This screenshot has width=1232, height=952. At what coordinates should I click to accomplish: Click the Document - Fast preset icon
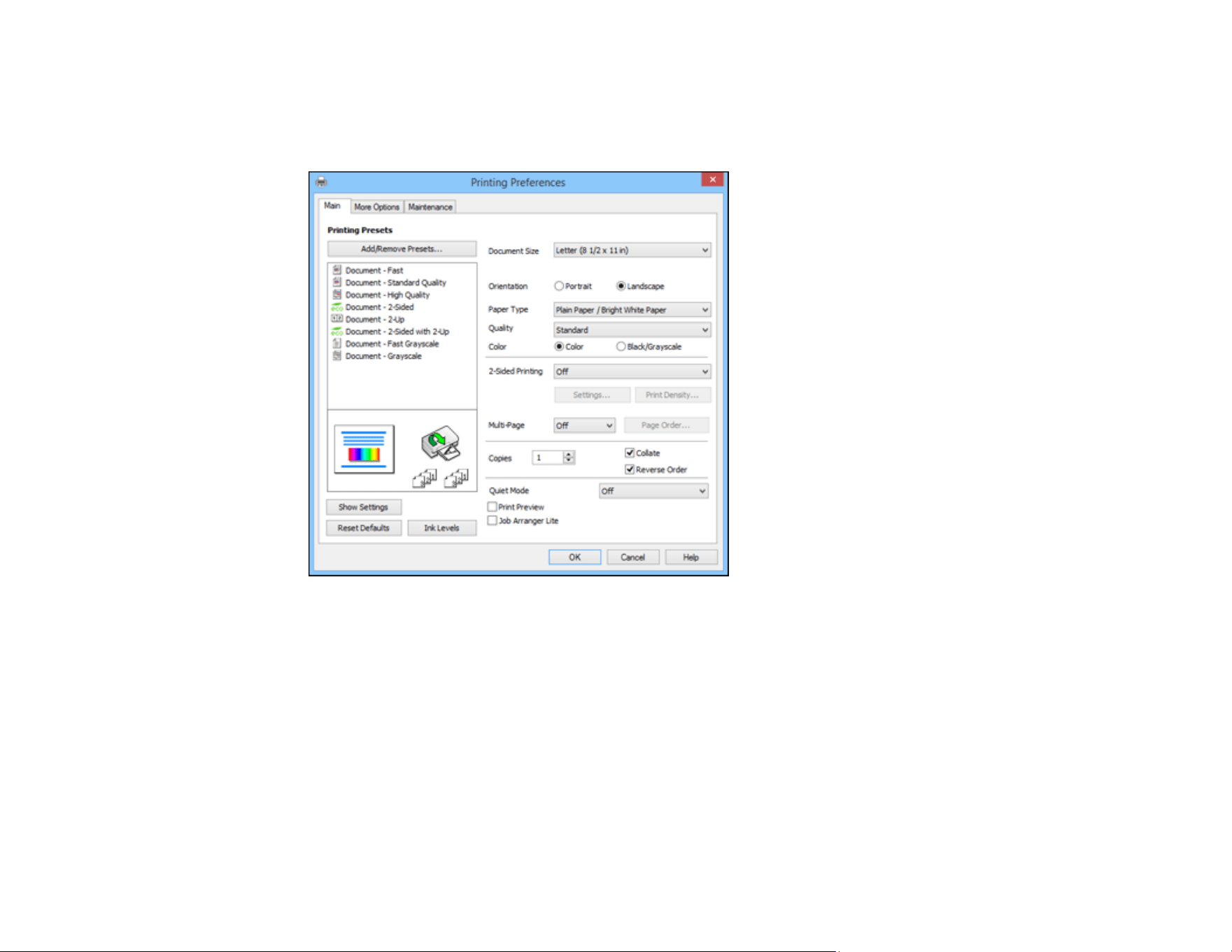[337, 270]
